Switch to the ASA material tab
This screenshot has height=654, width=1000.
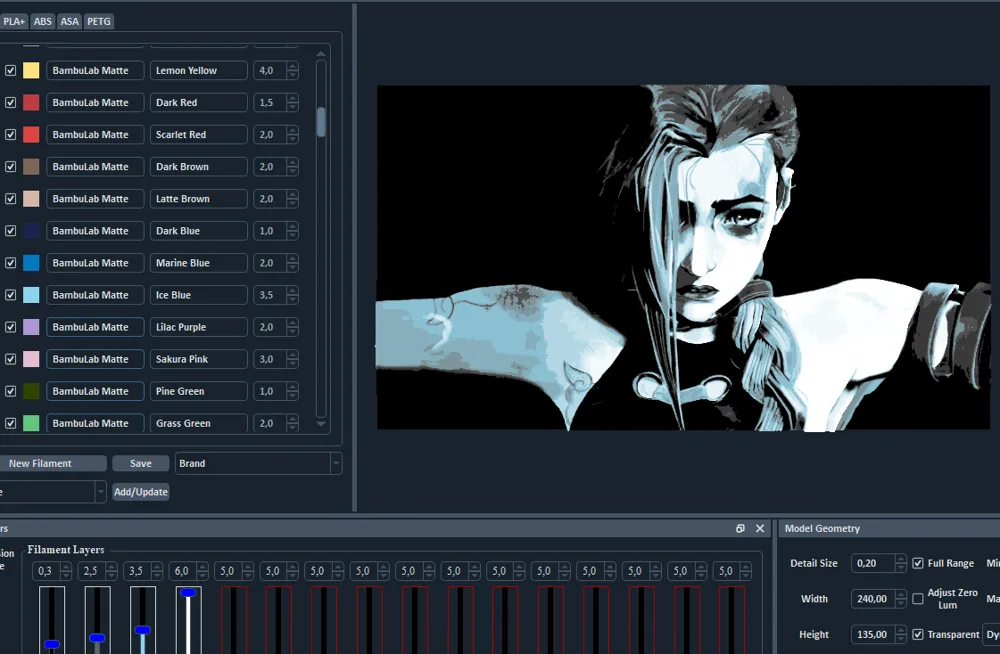(70, 21)
